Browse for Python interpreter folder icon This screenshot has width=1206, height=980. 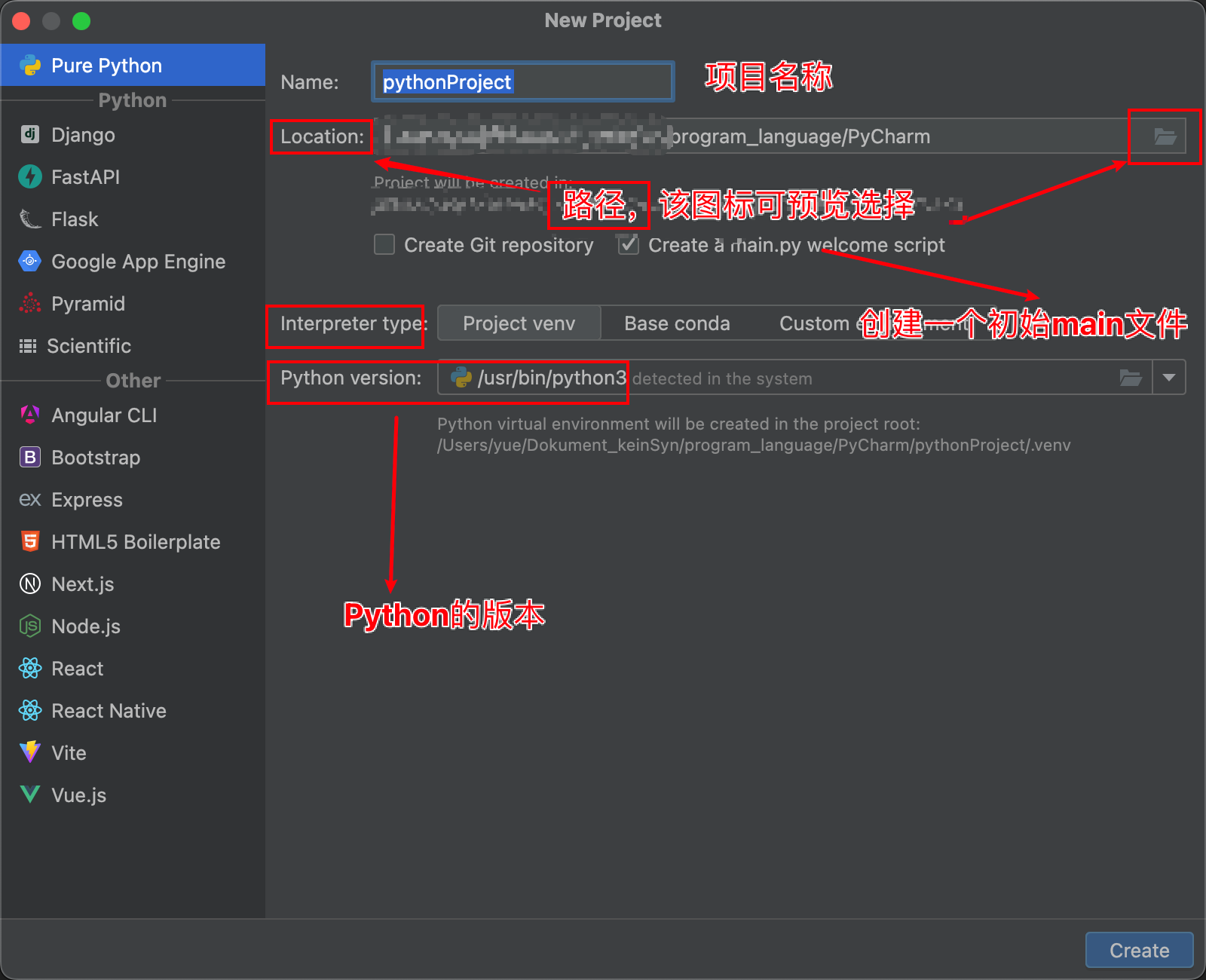tap(1131, 378)
